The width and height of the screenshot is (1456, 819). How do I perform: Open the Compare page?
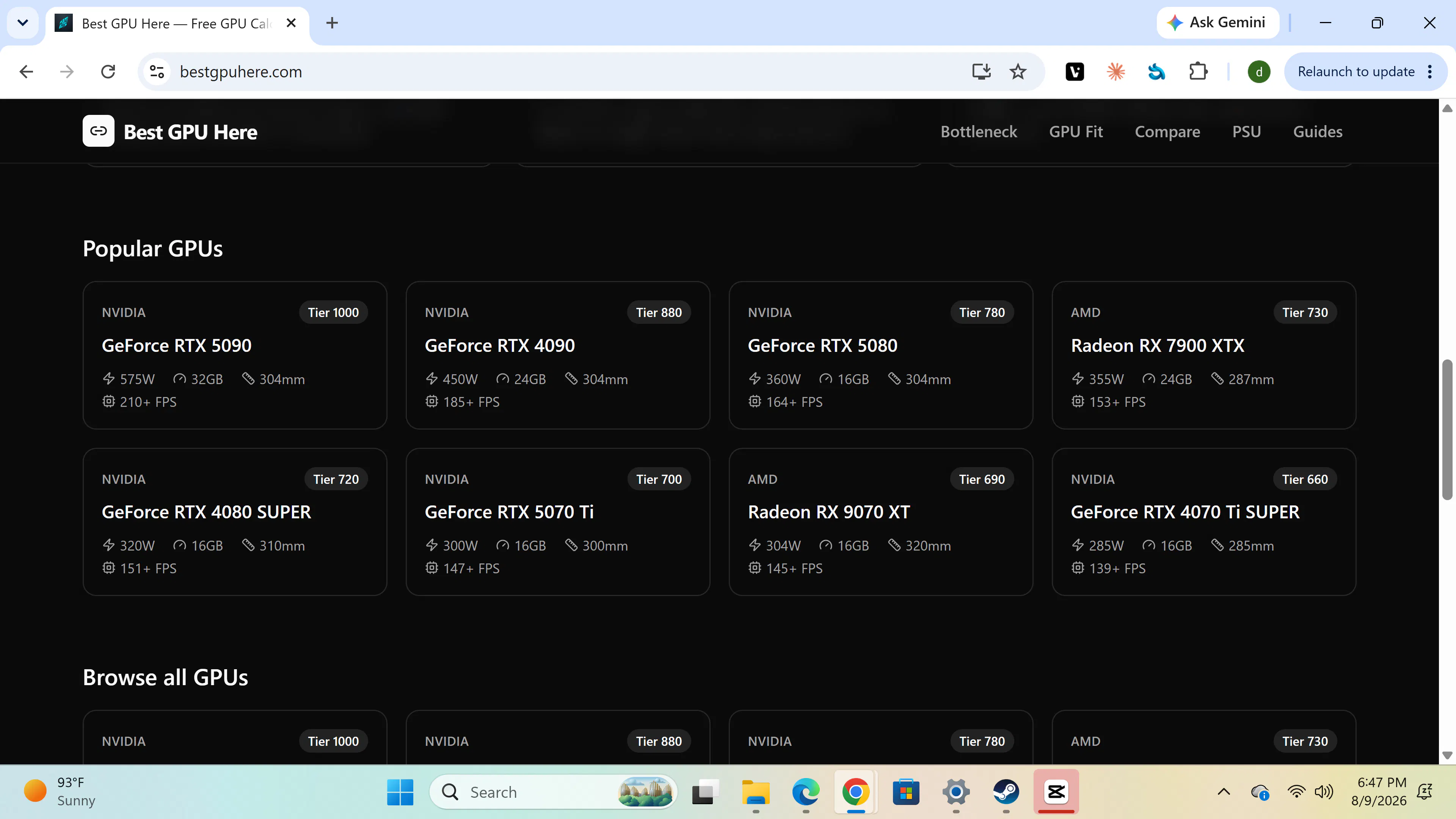coord(1167,132)
